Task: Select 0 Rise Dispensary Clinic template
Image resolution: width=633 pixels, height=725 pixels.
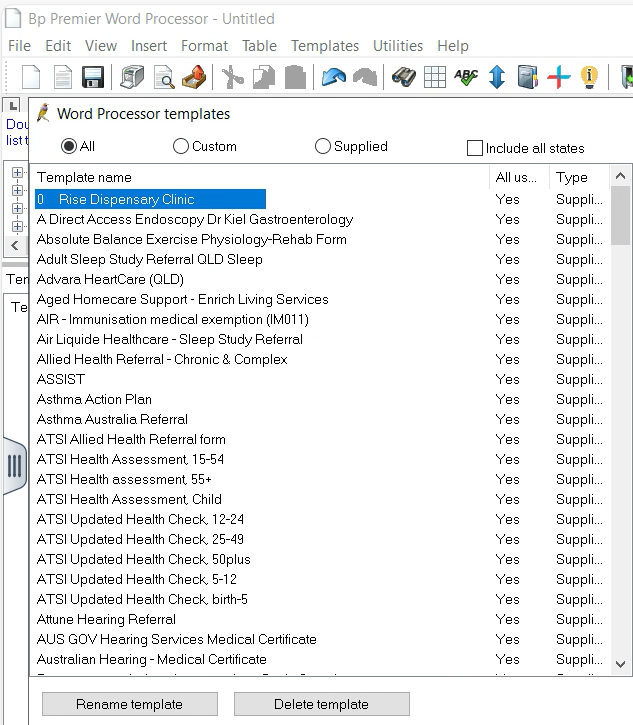Action: click(x=150, y=199)
